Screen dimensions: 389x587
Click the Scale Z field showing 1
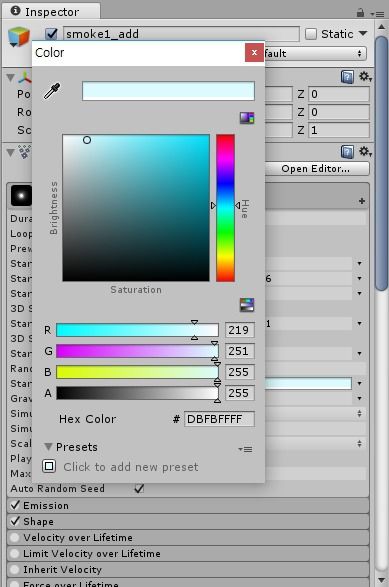[x=339, y=130]
